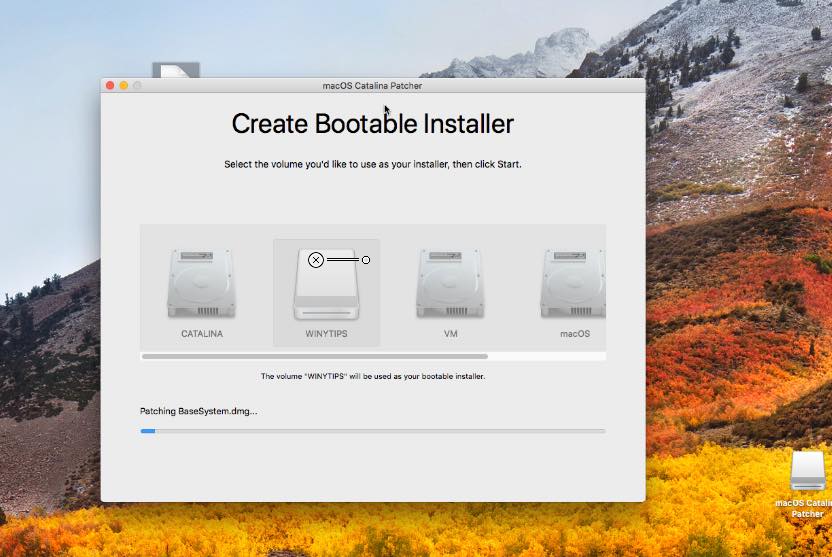Select the CATALINA volume drive icon
Image resolution: width=832 pixels, height=557 pixels.
click(202, 283)
